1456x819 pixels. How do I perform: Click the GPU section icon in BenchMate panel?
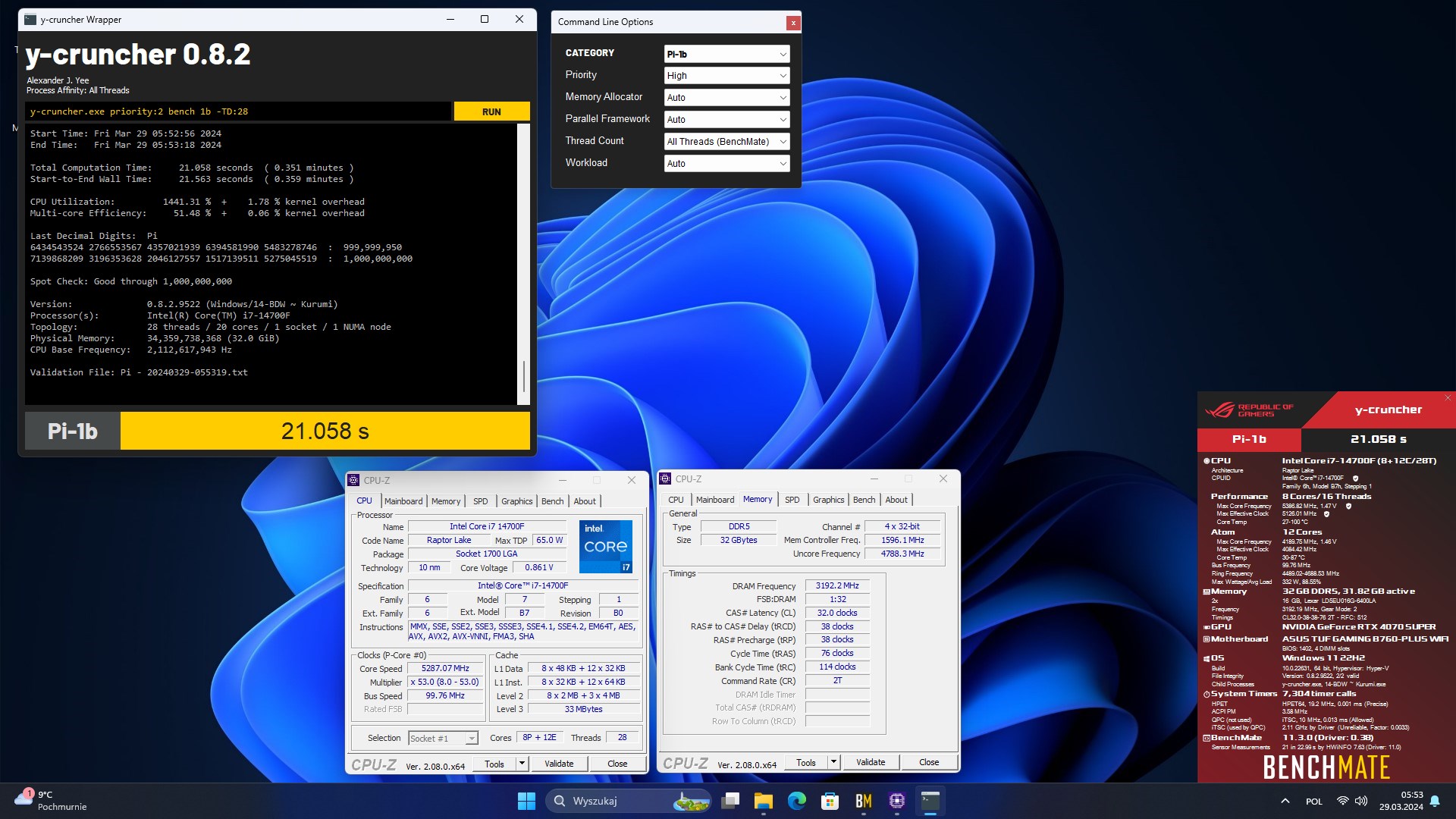(1207, 627)
